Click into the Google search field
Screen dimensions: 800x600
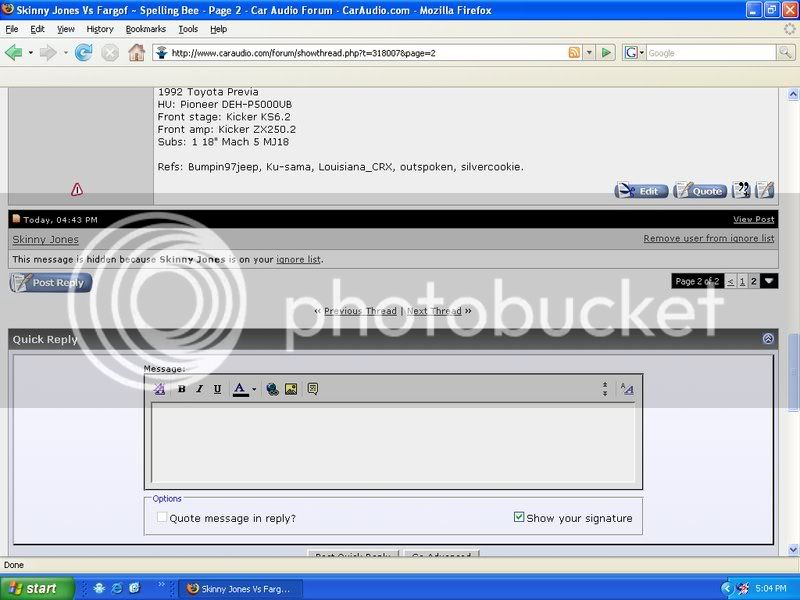point(711,53)
